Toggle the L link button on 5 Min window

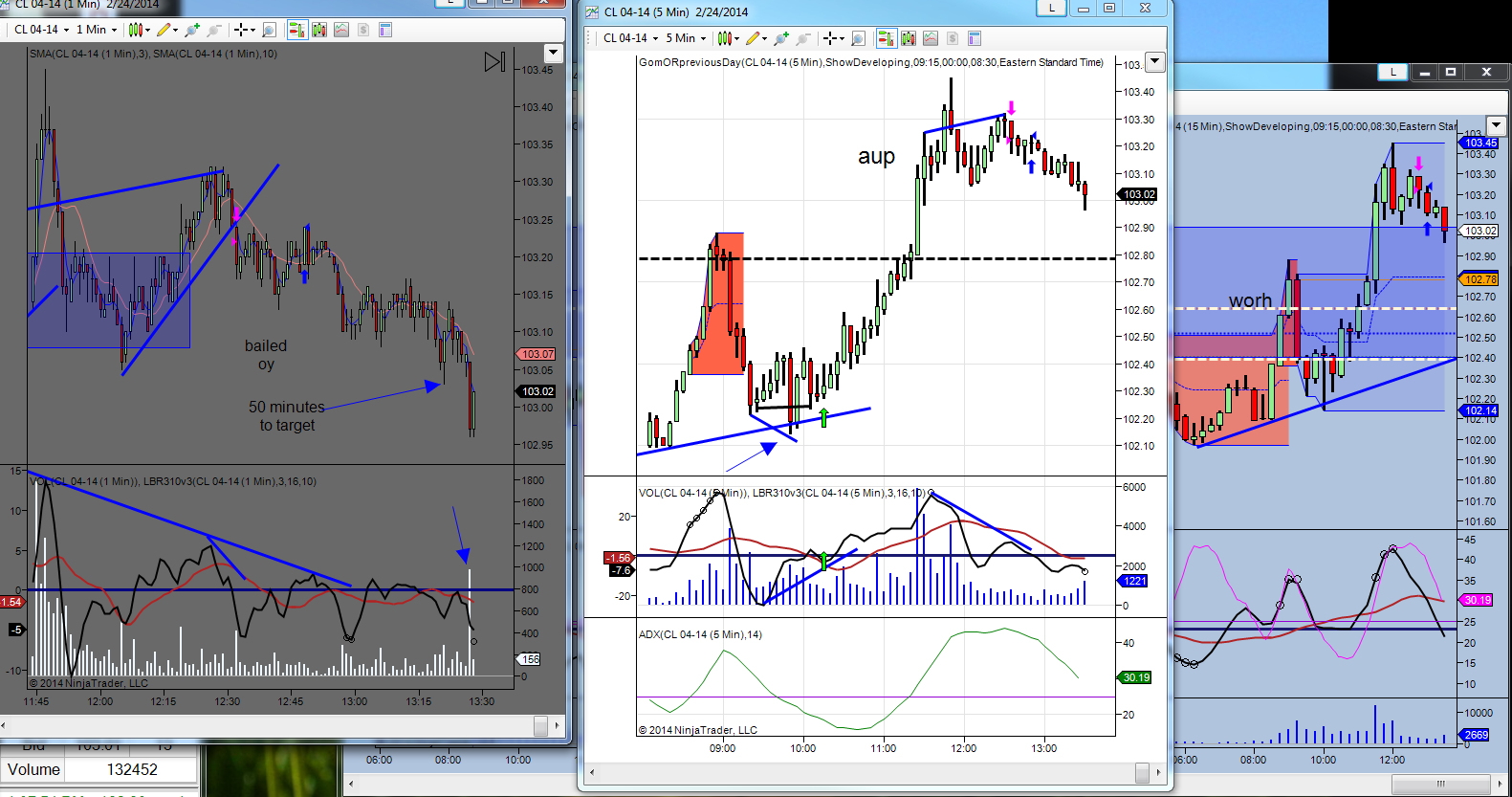1052,9
